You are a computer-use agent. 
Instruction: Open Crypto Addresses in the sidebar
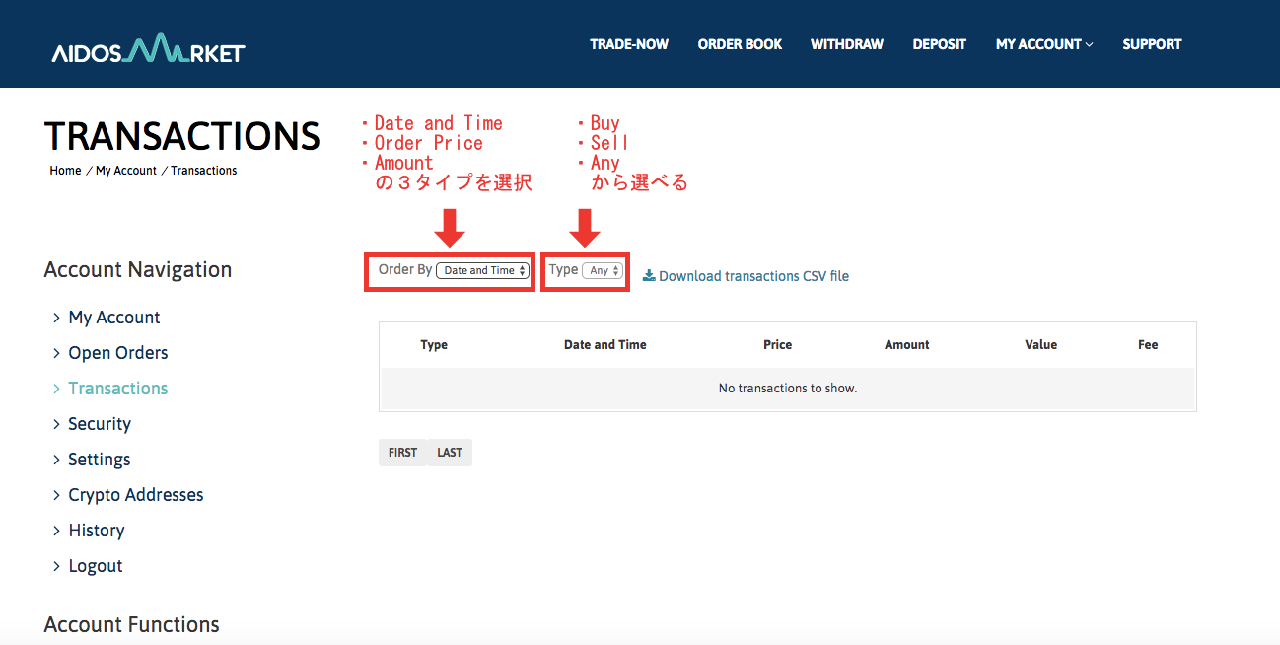135,495
